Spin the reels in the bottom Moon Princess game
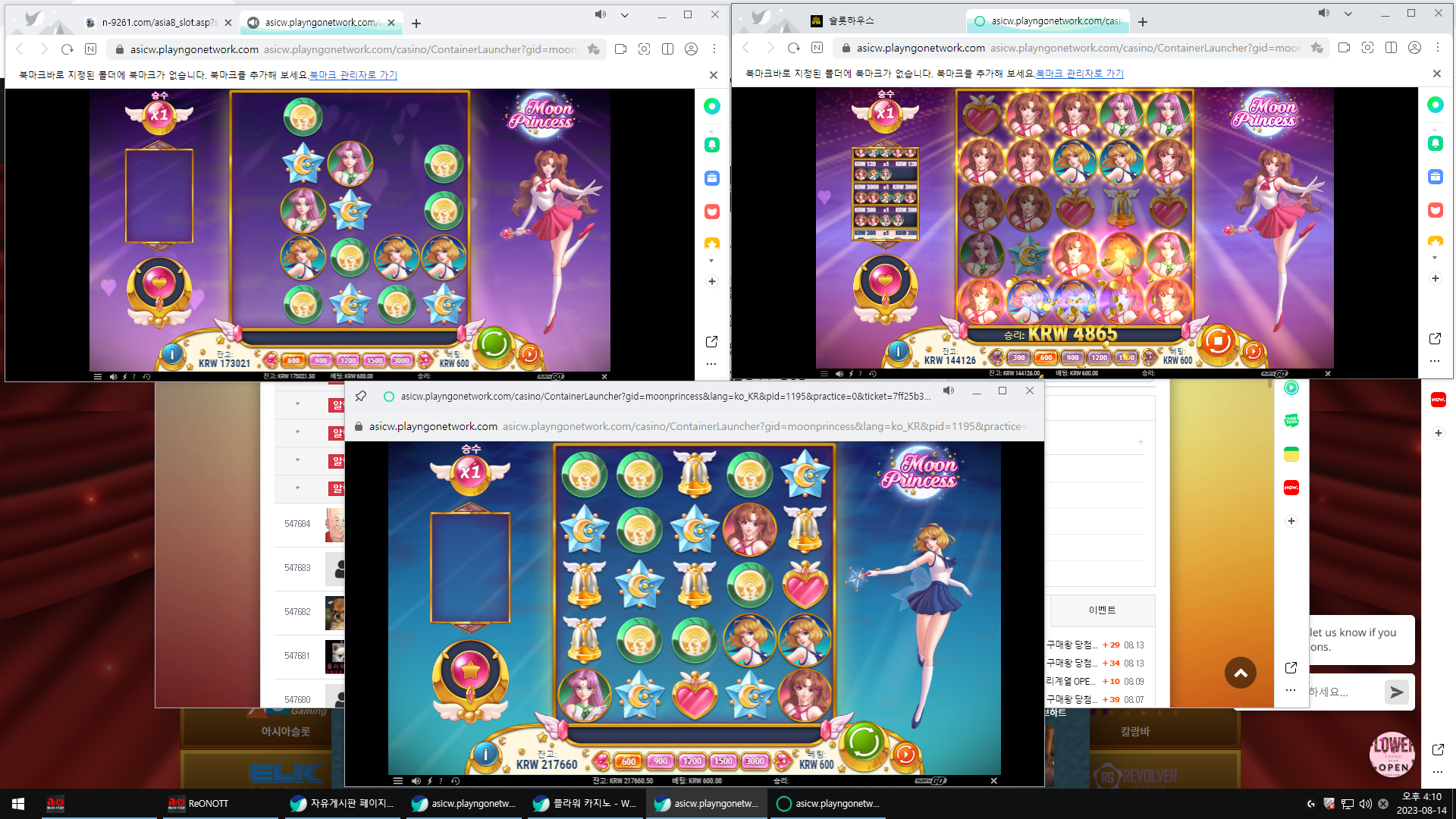This screenshot has width=1456, height=819. 863,742
